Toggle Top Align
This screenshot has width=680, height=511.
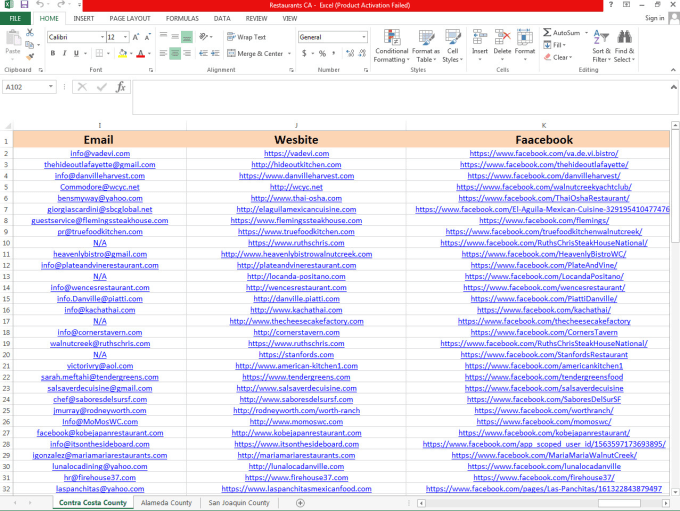click(163, 36)
